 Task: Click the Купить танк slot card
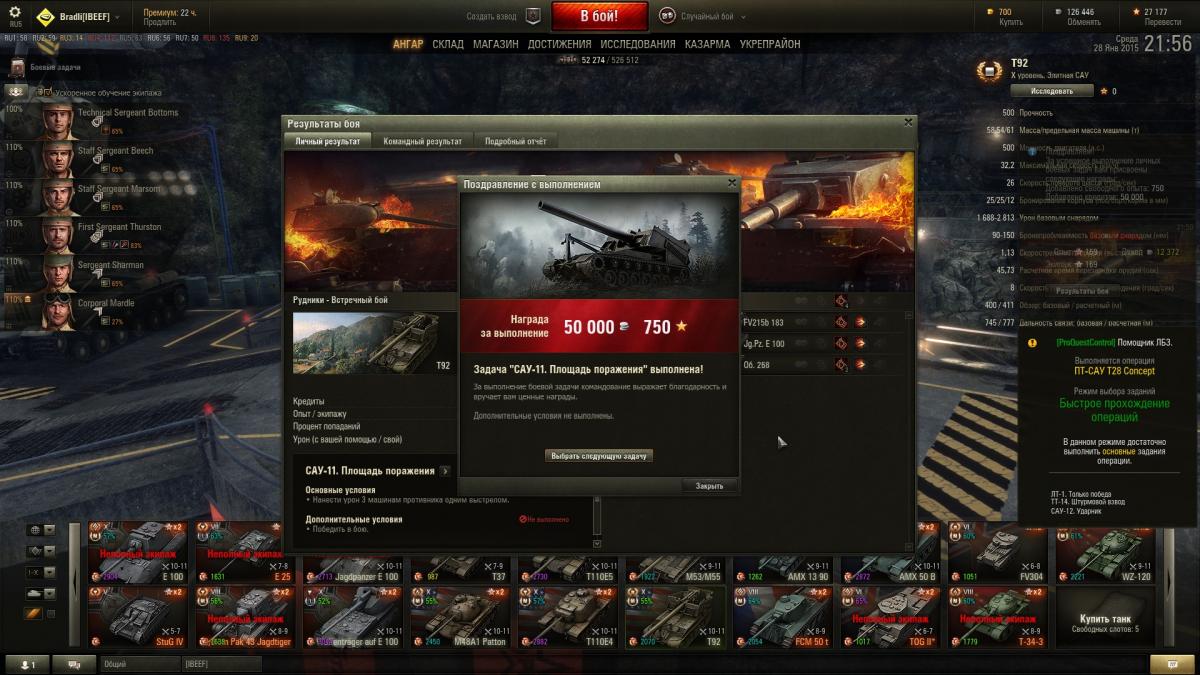coord(1105,617)
